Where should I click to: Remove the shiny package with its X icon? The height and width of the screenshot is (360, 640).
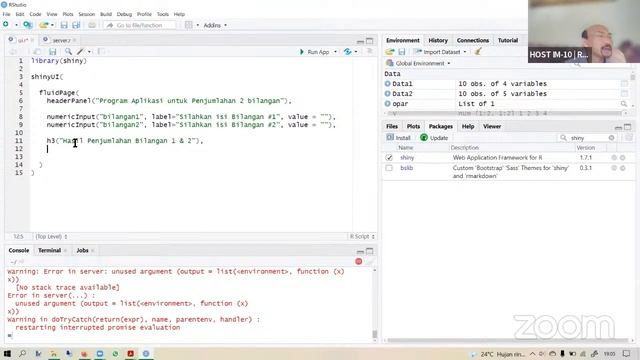coord(622,158)
